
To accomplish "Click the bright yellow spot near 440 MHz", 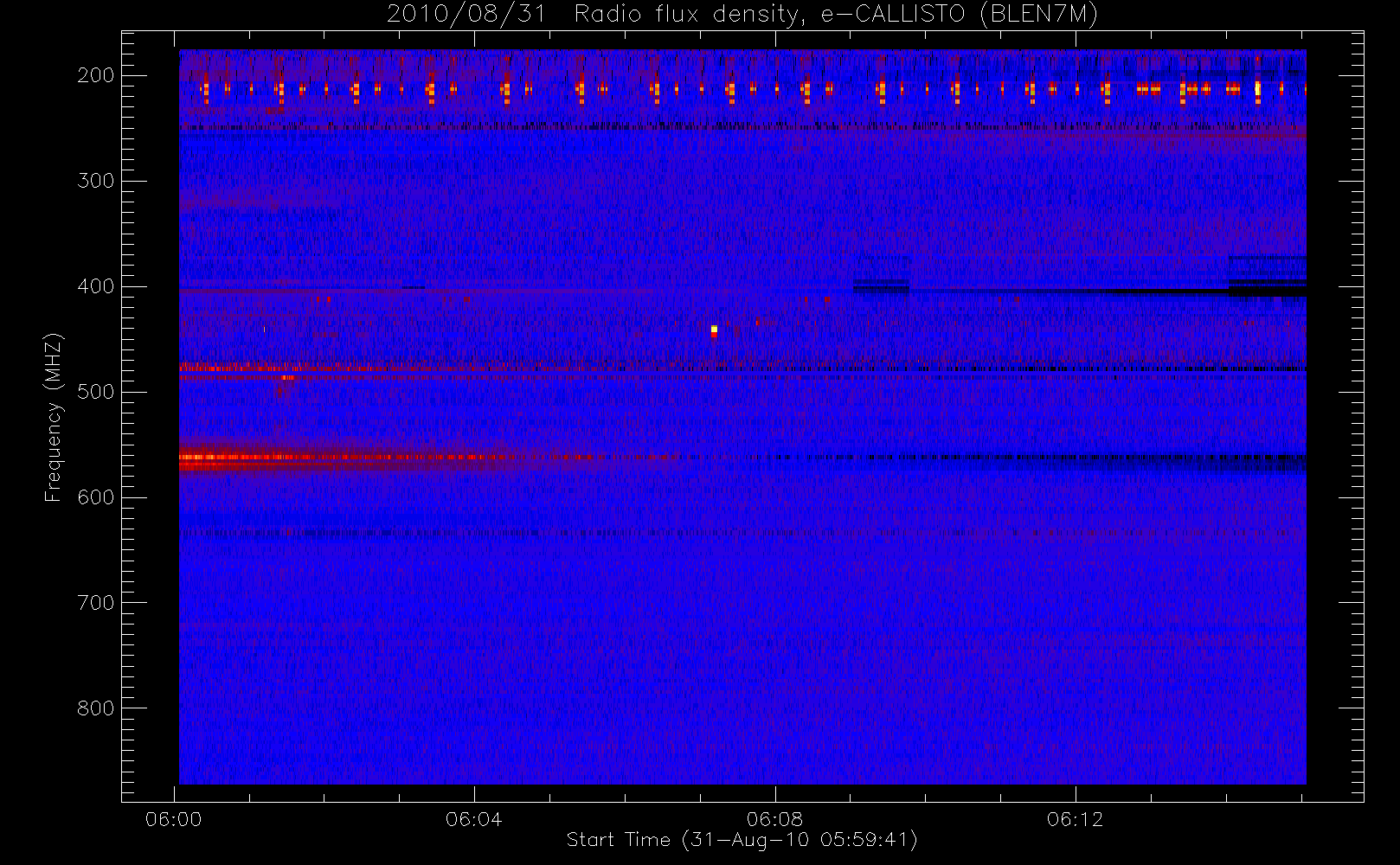I will click(714, 330).
